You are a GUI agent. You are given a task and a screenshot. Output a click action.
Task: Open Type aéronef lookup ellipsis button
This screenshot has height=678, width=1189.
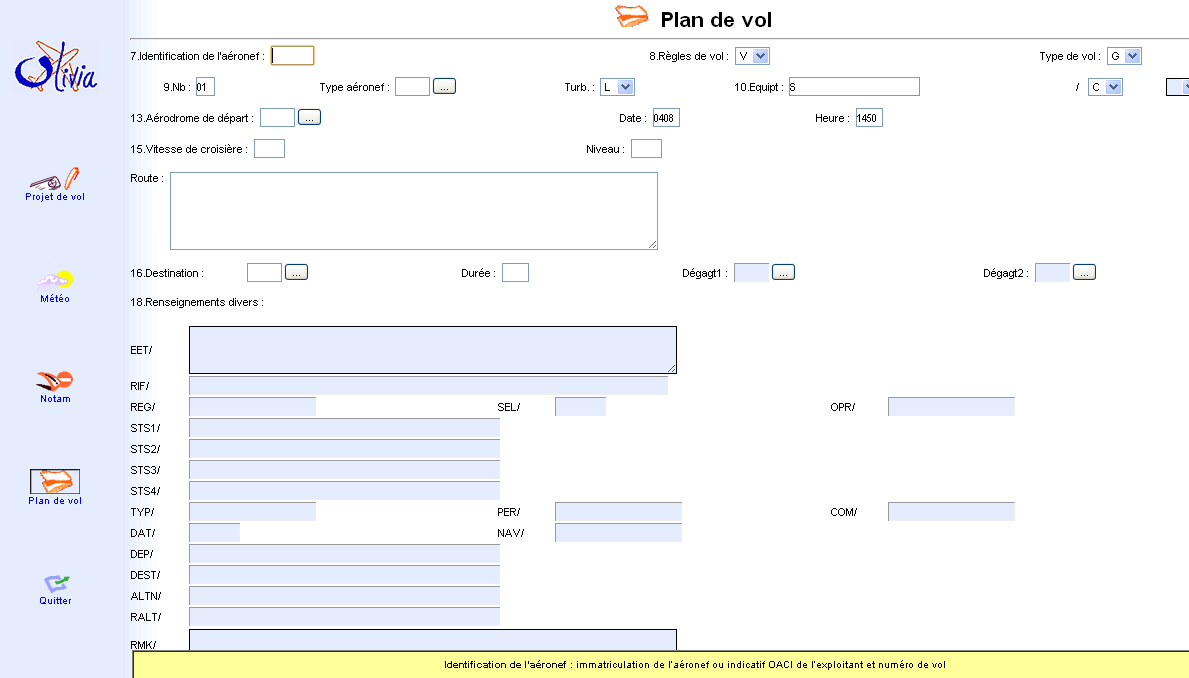(x=445, y=87)
